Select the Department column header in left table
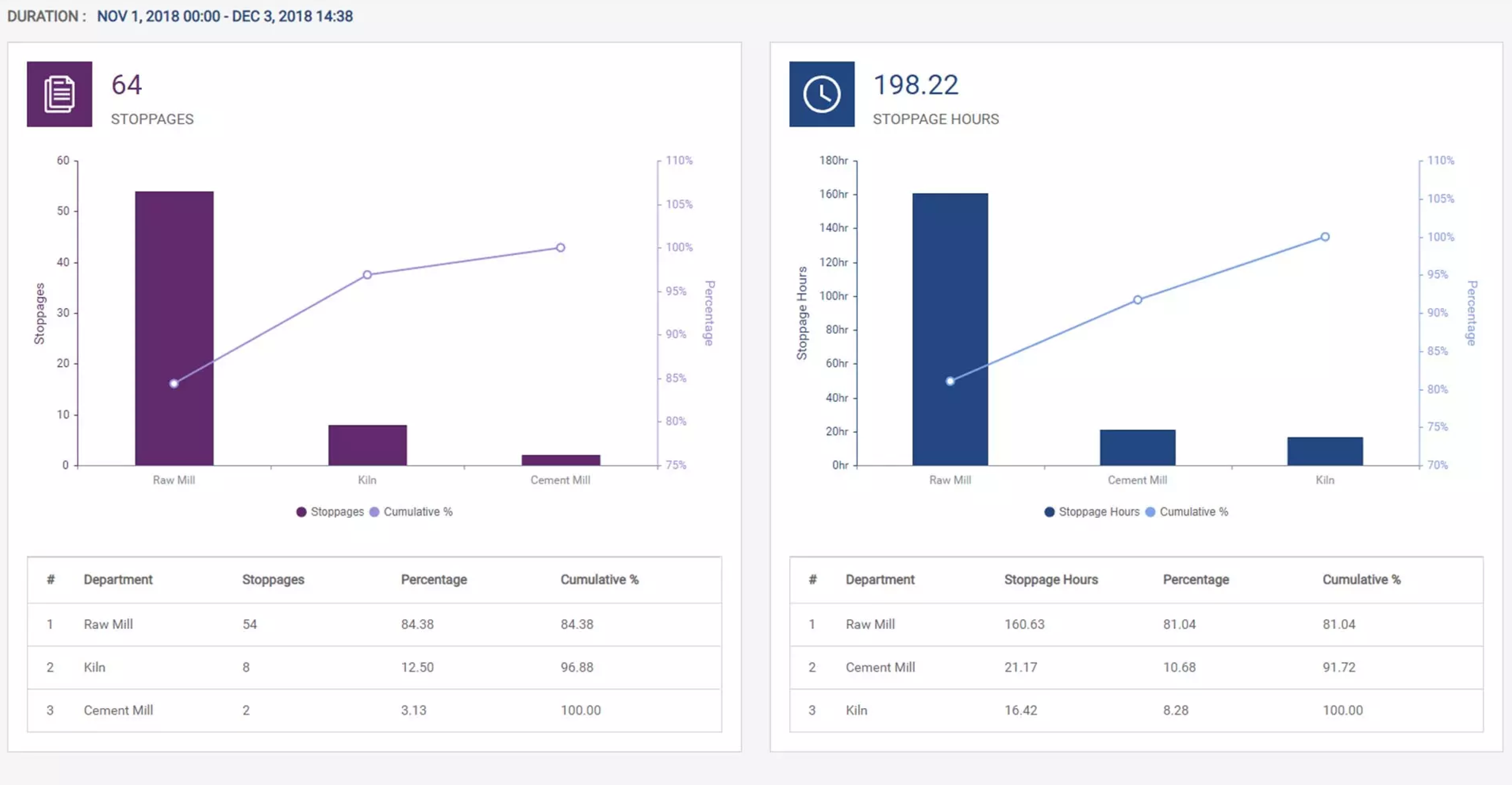This screenshot has width=1512, height=785. 119,579
